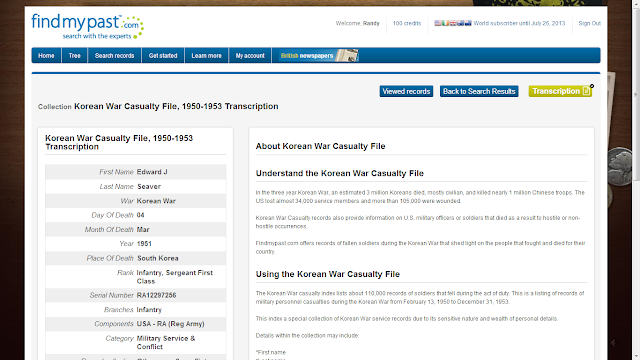Click the Viewed records button

click(x=406, y=91)
